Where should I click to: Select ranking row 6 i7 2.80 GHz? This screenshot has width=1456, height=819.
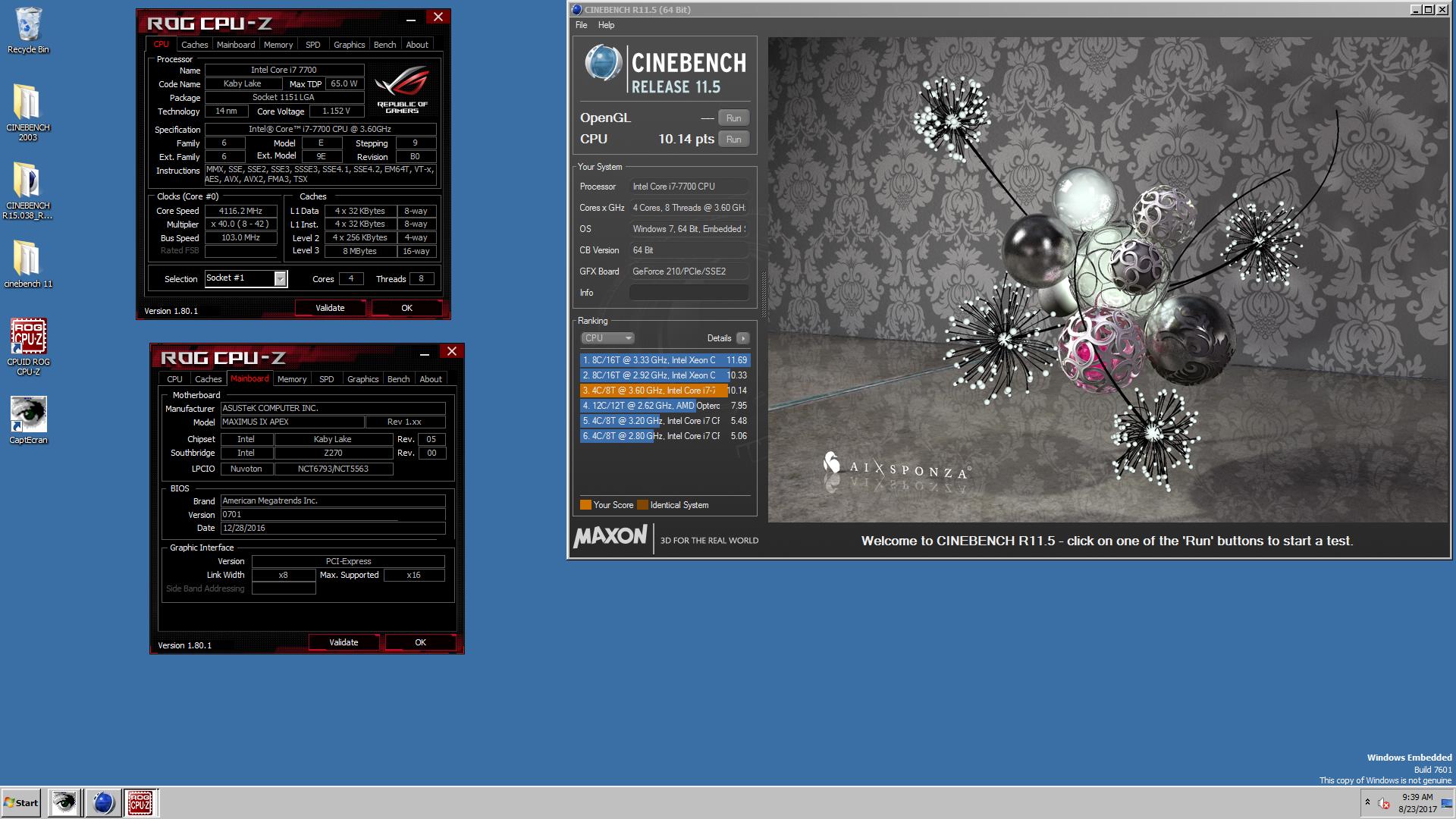(x=664, y=436)
